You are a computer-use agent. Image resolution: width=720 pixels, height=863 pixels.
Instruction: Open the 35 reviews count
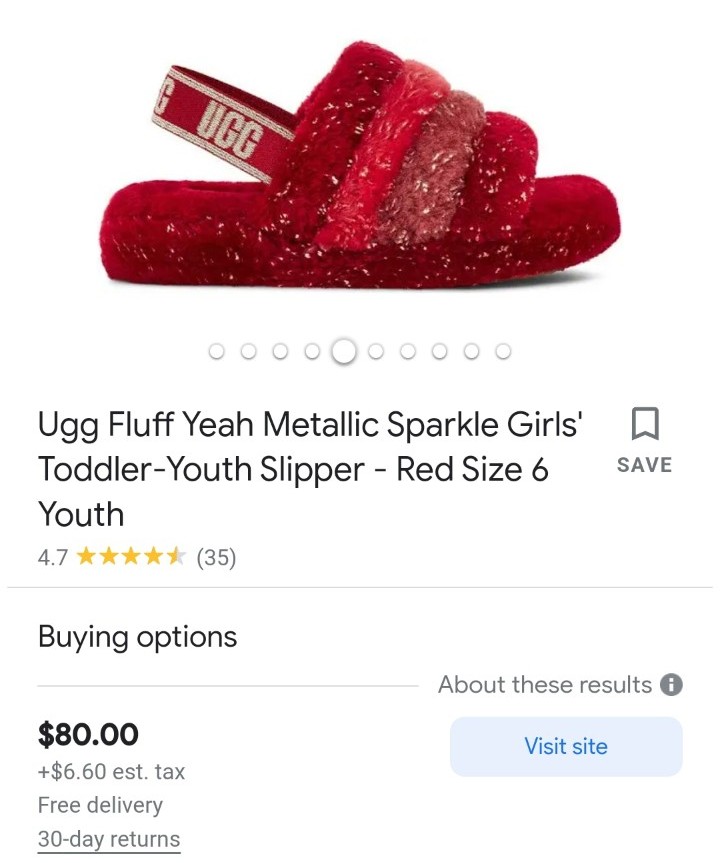pyautogui.click(x=216, y=557)
